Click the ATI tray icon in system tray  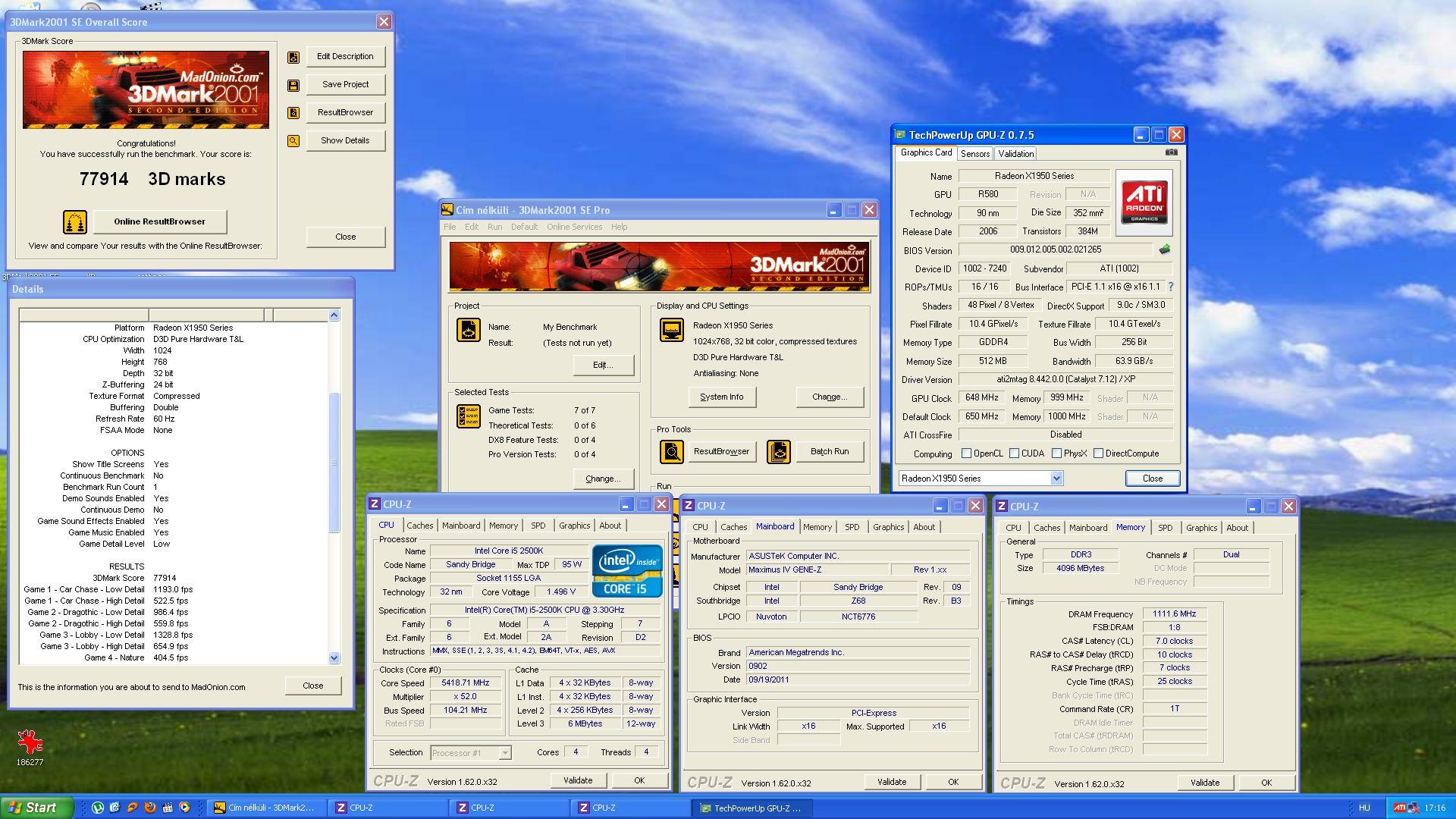(x=1400, y=808)
